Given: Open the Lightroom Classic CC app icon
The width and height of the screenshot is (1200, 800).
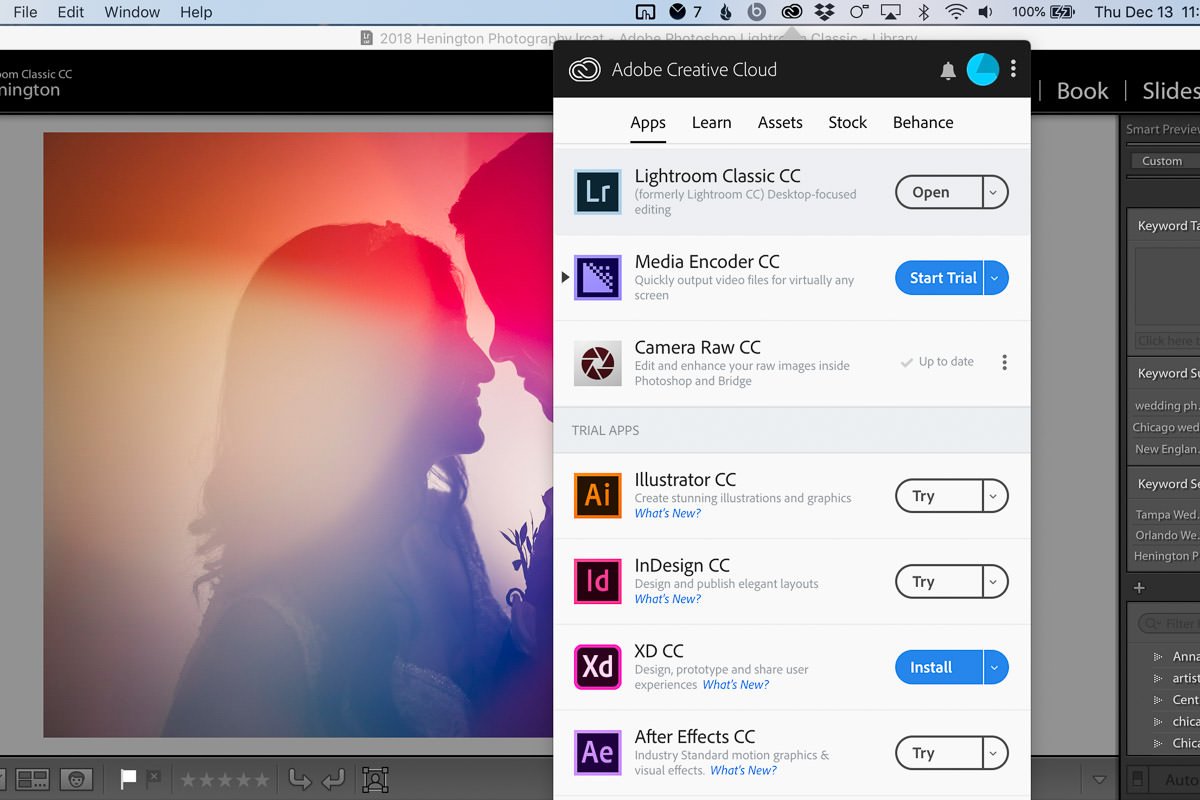Looking at the screenshot, I should (x=598, y=192).
